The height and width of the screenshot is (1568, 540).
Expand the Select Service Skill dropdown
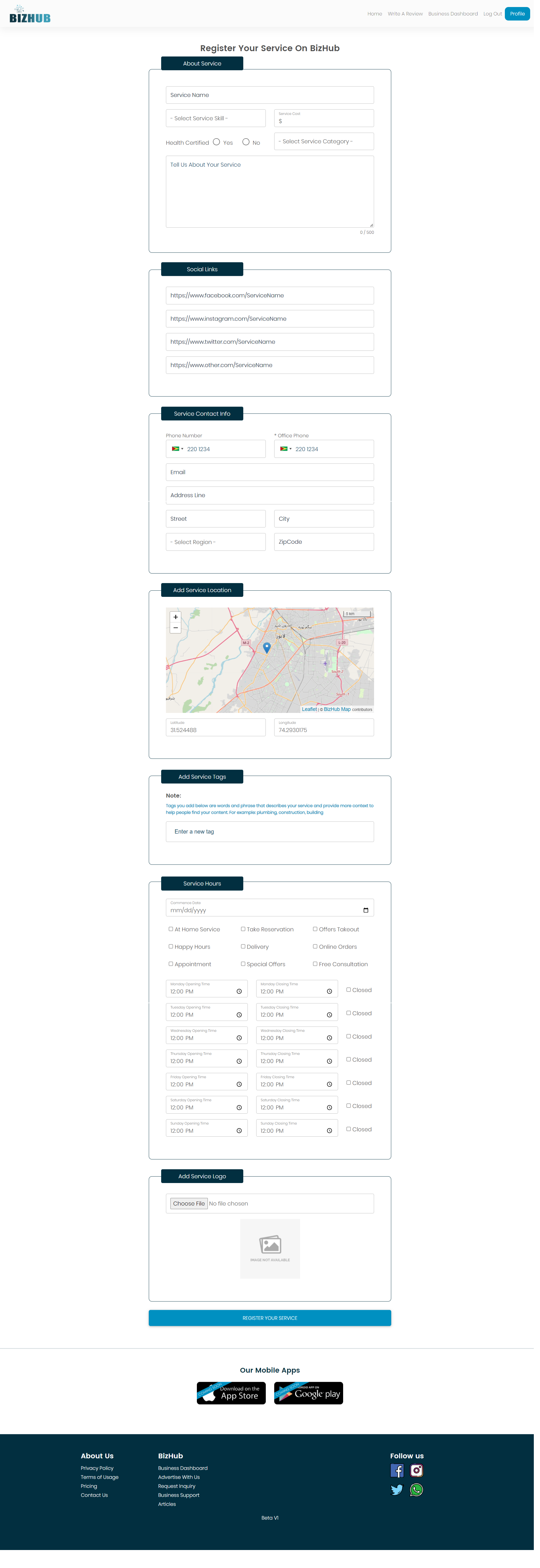click(x=215, y=118)
